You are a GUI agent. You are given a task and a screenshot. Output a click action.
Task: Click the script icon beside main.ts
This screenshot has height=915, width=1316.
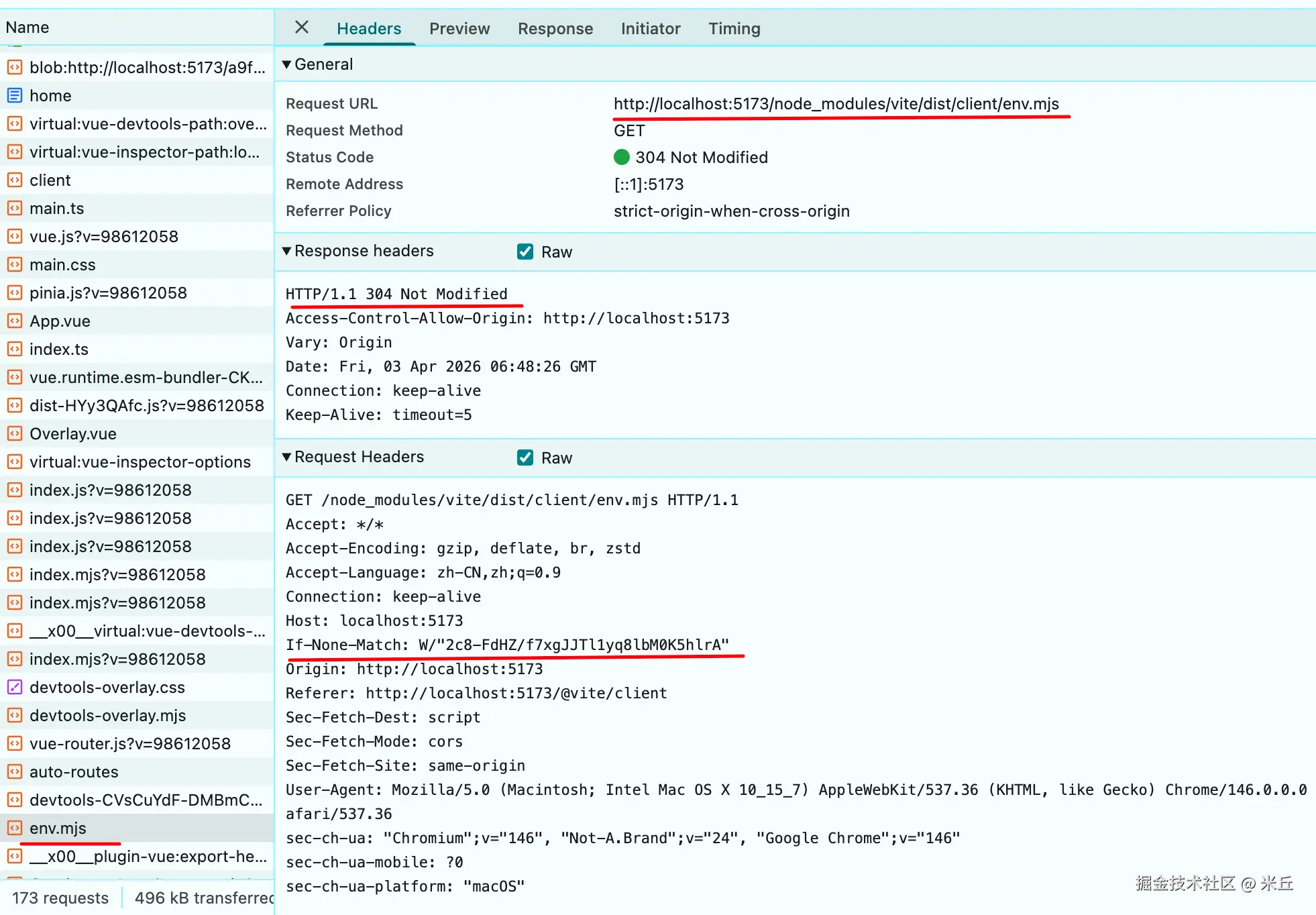pos(15,209)
